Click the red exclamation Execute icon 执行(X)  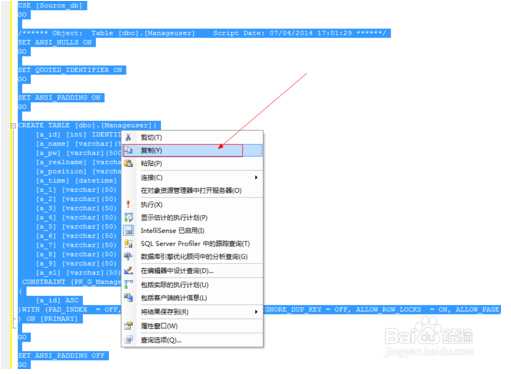tap(128, 204)
